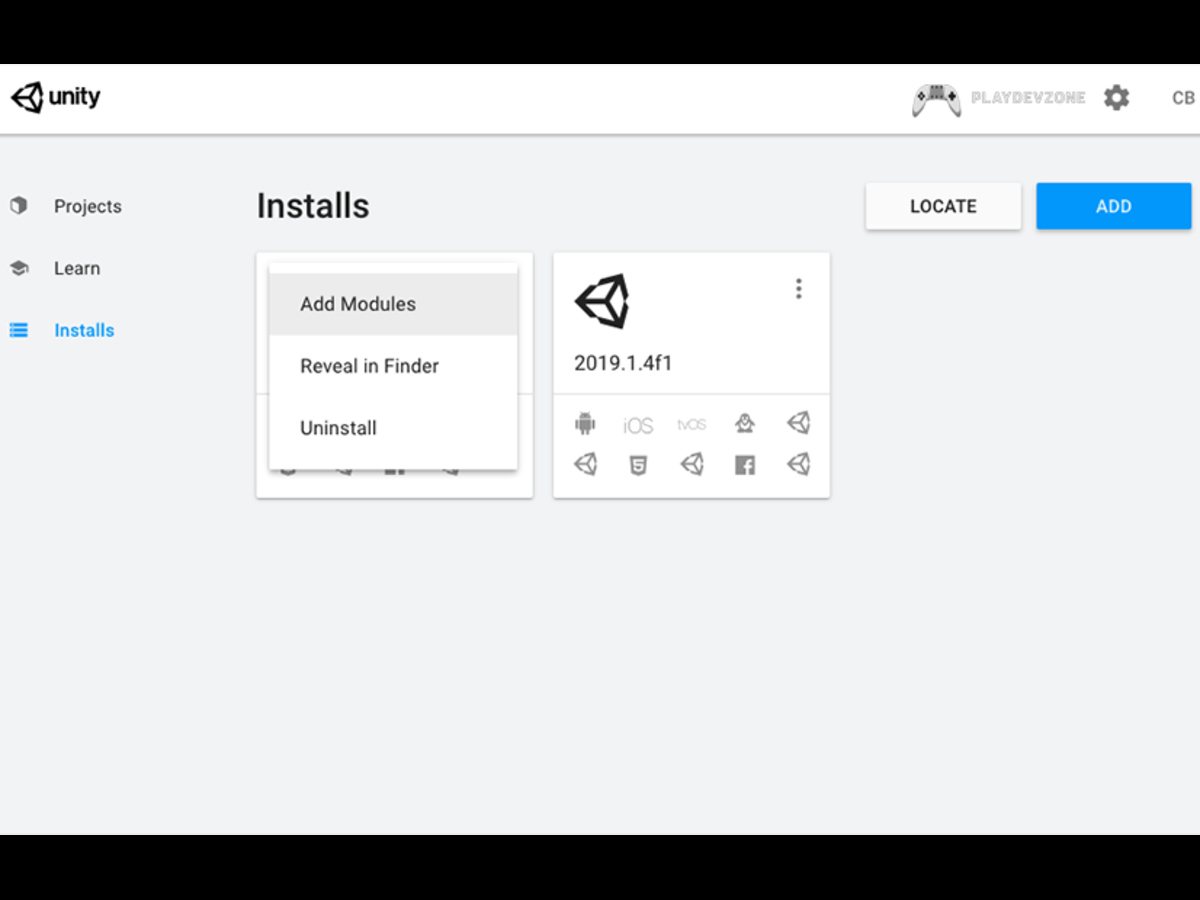Image resolution: width=1200 pixels, height=900 pixels.
Task: Click the Linux penguin module icon
Action: 744,424
